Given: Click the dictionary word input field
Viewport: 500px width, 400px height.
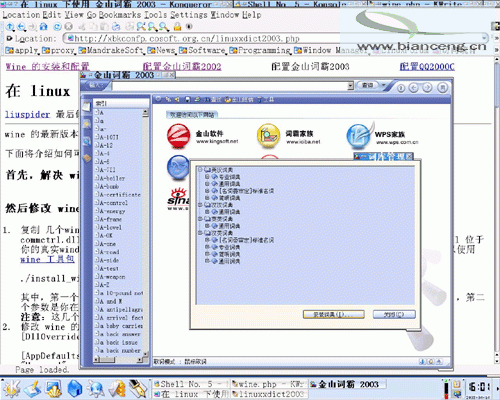Looking at the screenshot, I should (230, 86).
